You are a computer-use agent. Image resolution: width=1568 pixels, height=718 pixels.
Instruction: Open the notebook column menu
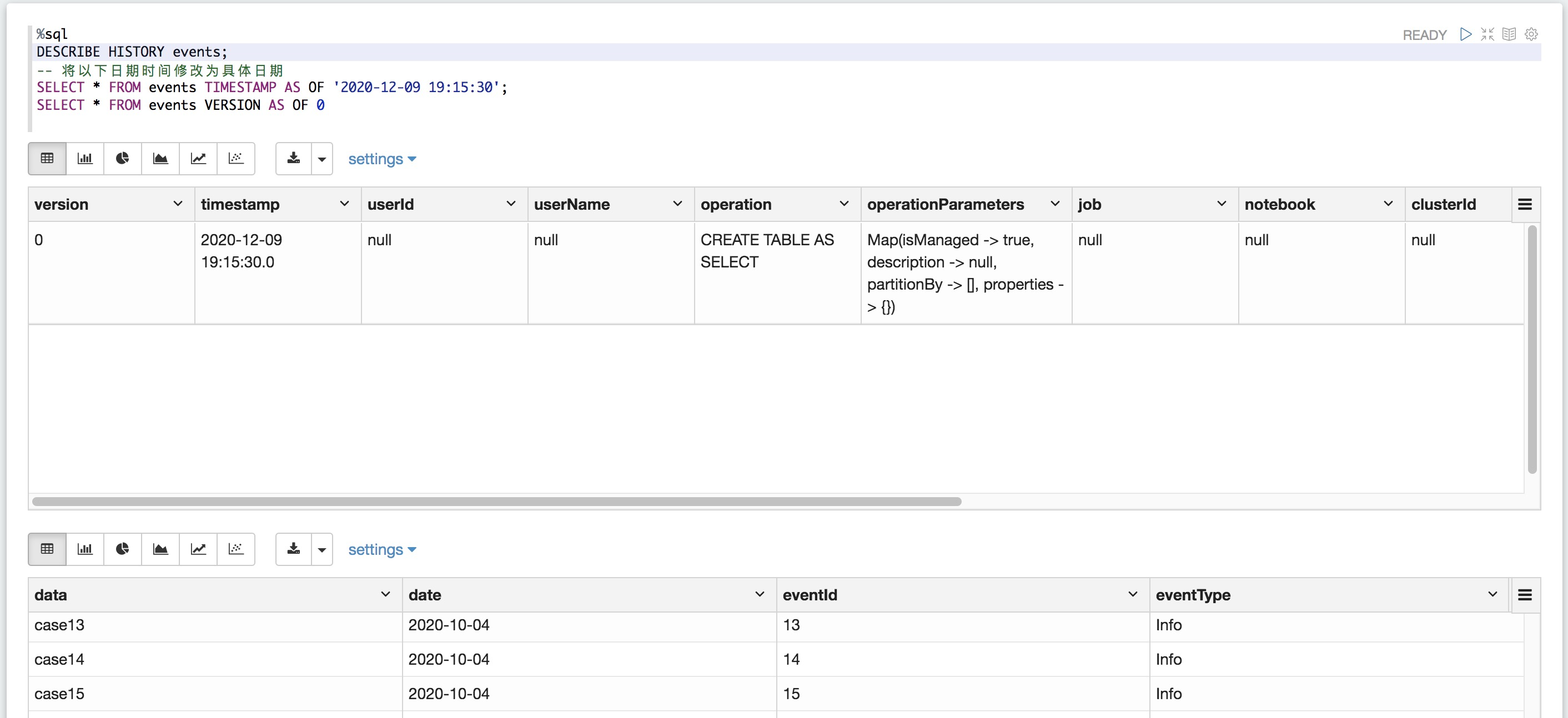[1389, 204]
